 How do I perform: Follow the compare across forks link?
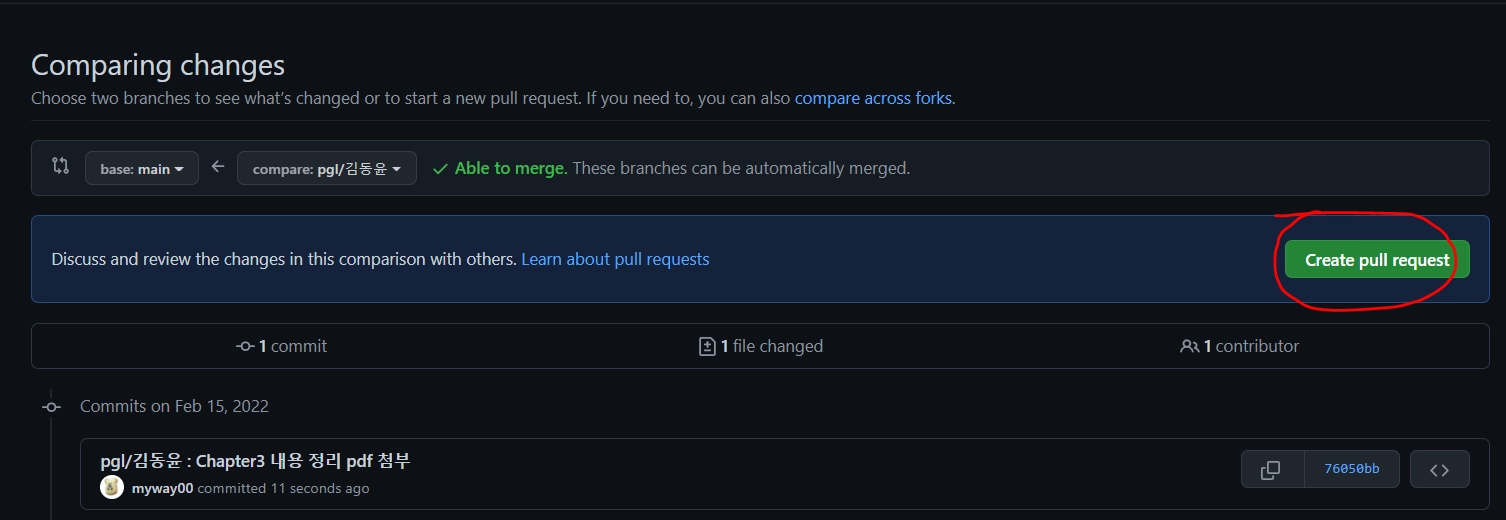click(x=873, y=98)
